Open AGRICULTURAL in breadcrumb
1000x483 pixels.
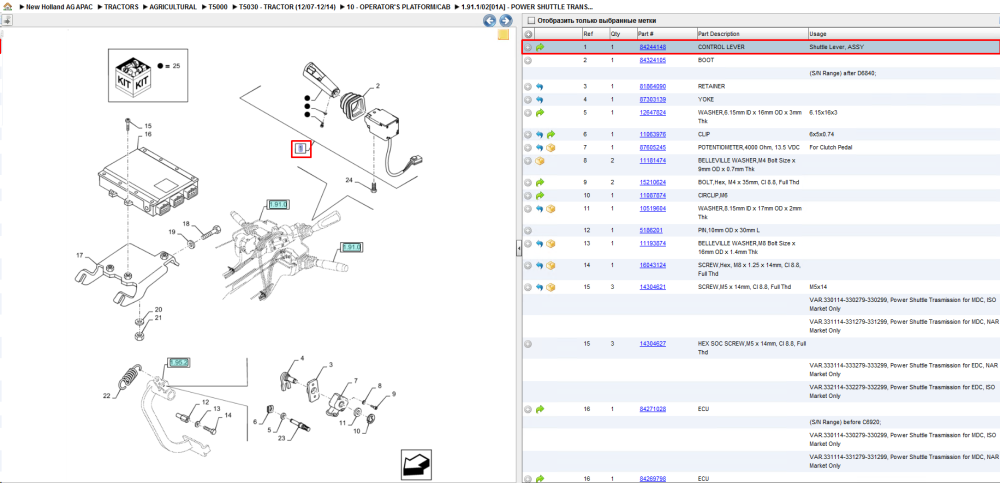(x=173, y=6)
